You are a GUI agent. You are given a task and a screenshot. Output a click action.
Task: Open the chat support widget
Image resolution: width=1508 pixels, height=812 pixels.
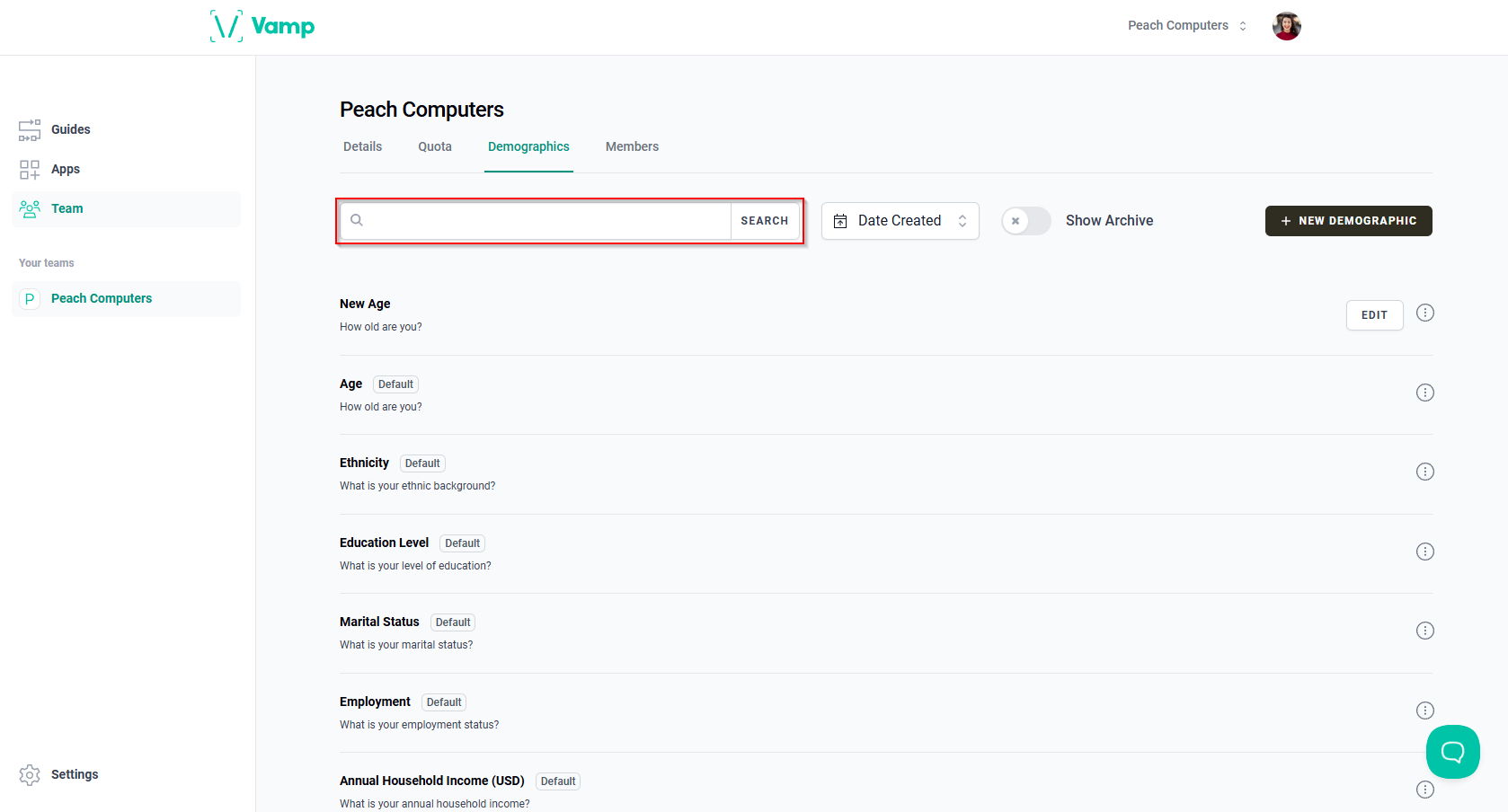[x=1453, y=752]
